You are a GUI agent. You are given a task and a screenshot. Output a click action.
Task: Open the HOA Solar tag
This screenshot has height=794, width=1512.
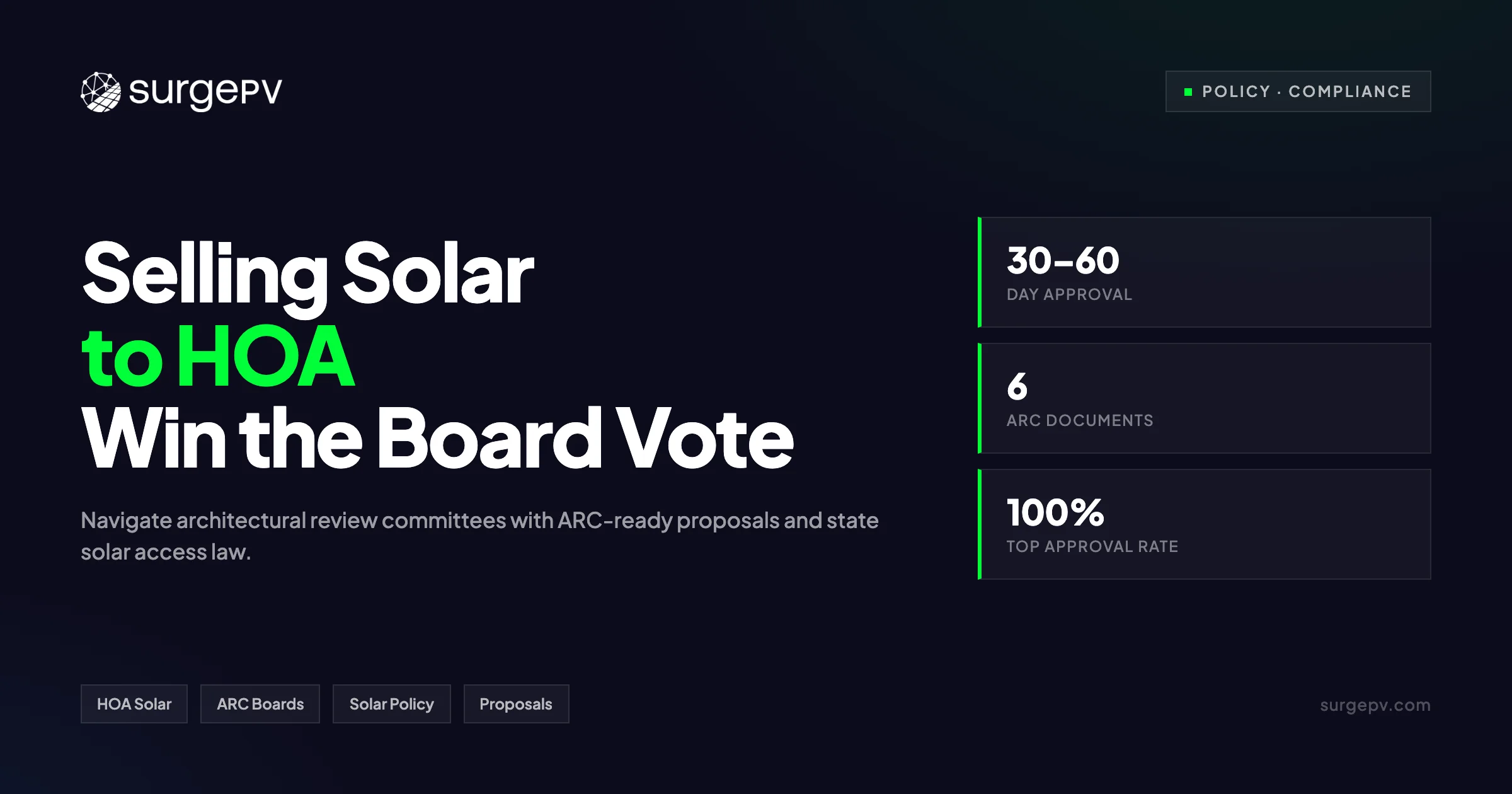tap(134, 704)
